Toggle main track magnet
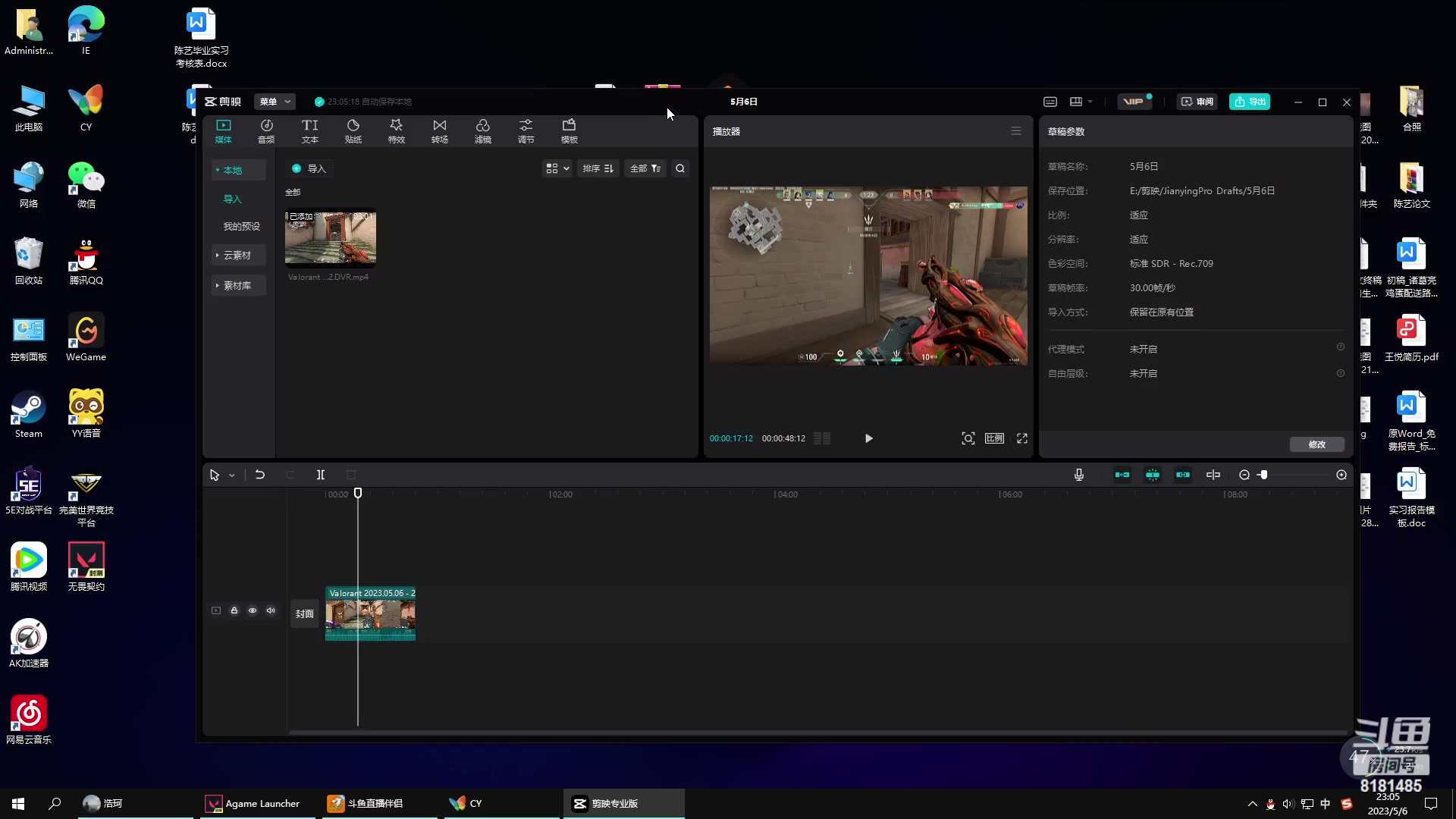The height and width of the screenshot is (819, 1456). [x=1122, y=475]
